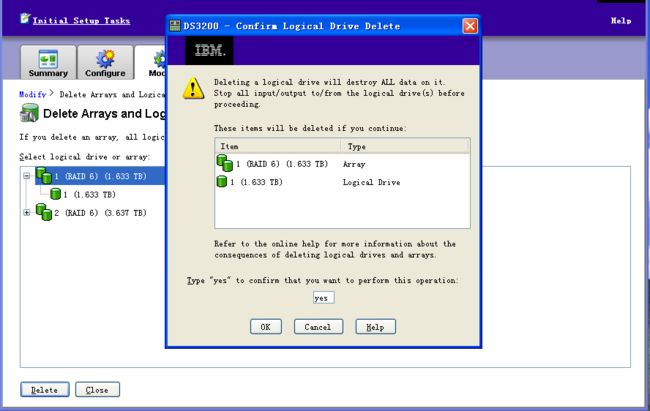Click the 'Type' column header
Image resolution: width=650 pixels, height=411 pixels.
[405, 146]
